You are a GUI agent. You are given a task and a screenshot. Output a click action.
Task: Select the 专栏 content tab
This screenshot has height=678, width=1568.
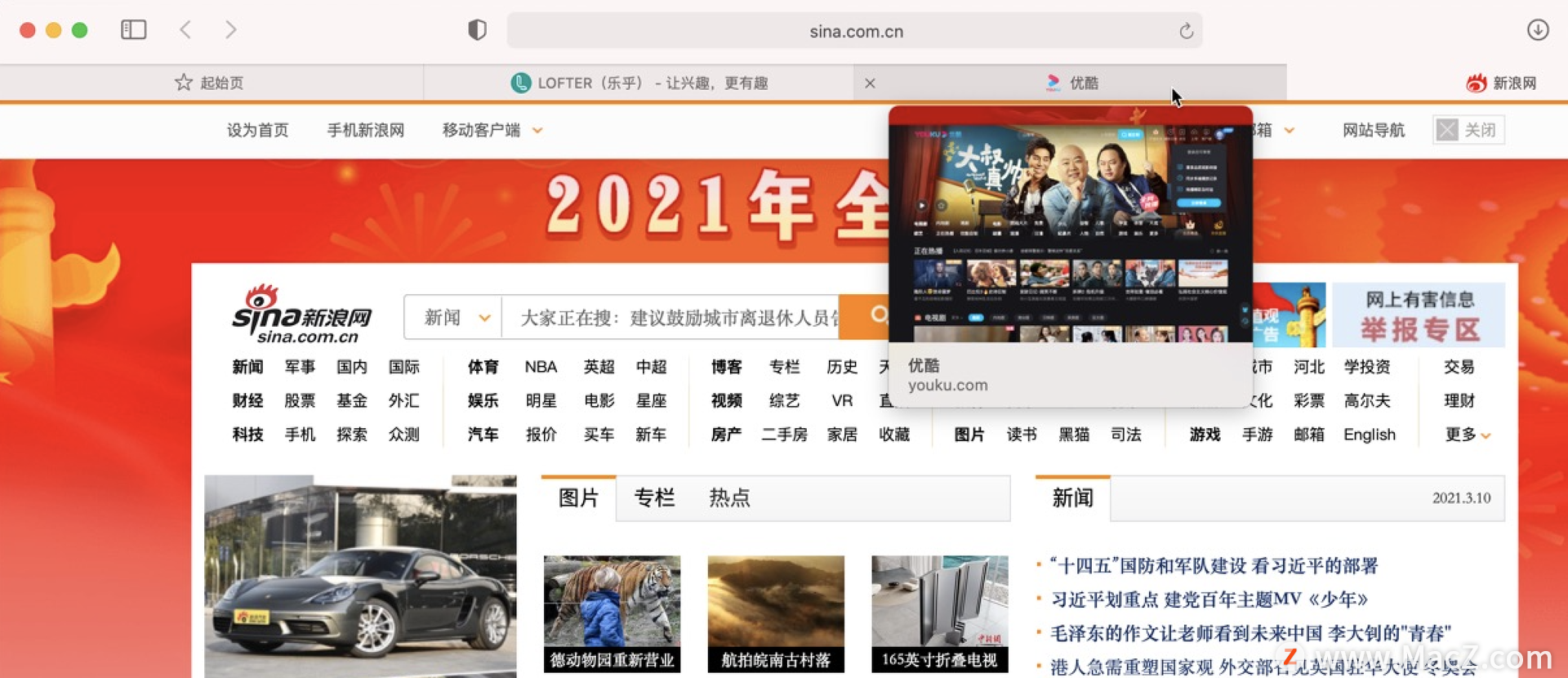pos(654,497)
